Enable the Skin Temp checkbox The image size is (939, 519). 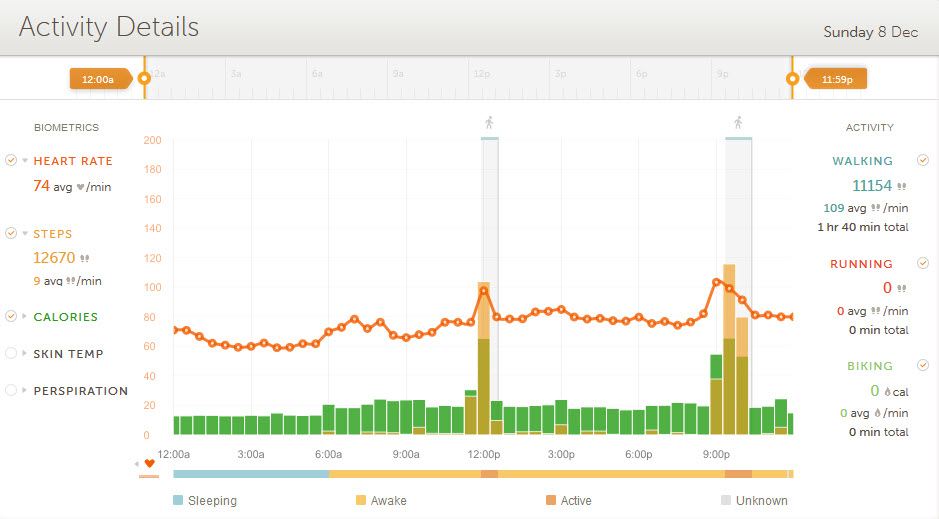click(x=11, y=353)
